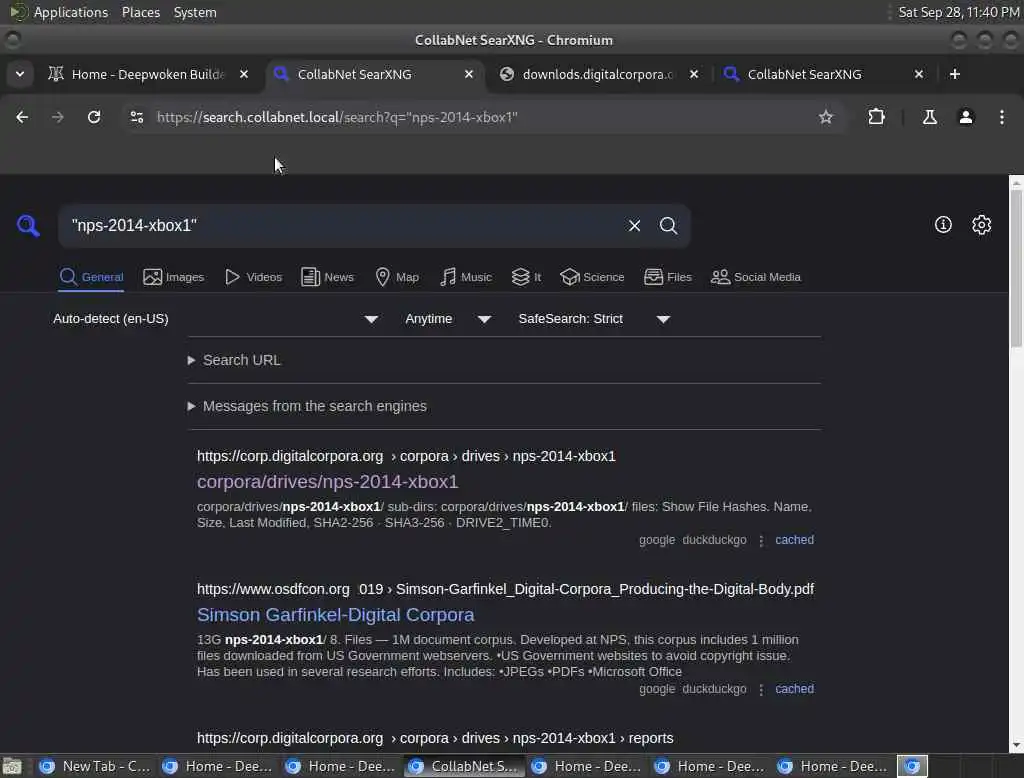Open the SearXNG info page icon
The image size is (1024, 778).
click(943, 225)
